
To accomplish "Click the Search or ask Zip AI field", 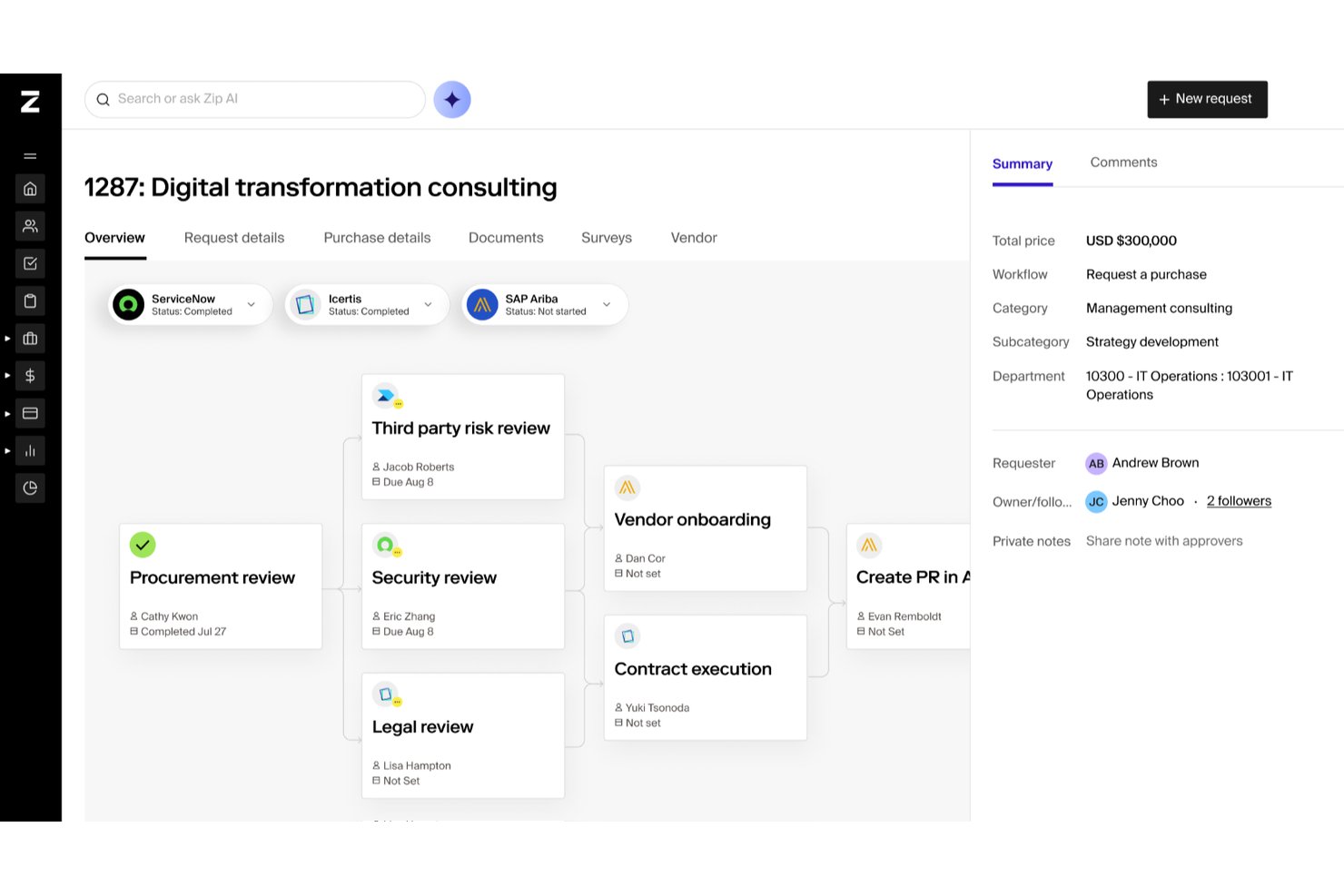I will [x=255, y=100].
